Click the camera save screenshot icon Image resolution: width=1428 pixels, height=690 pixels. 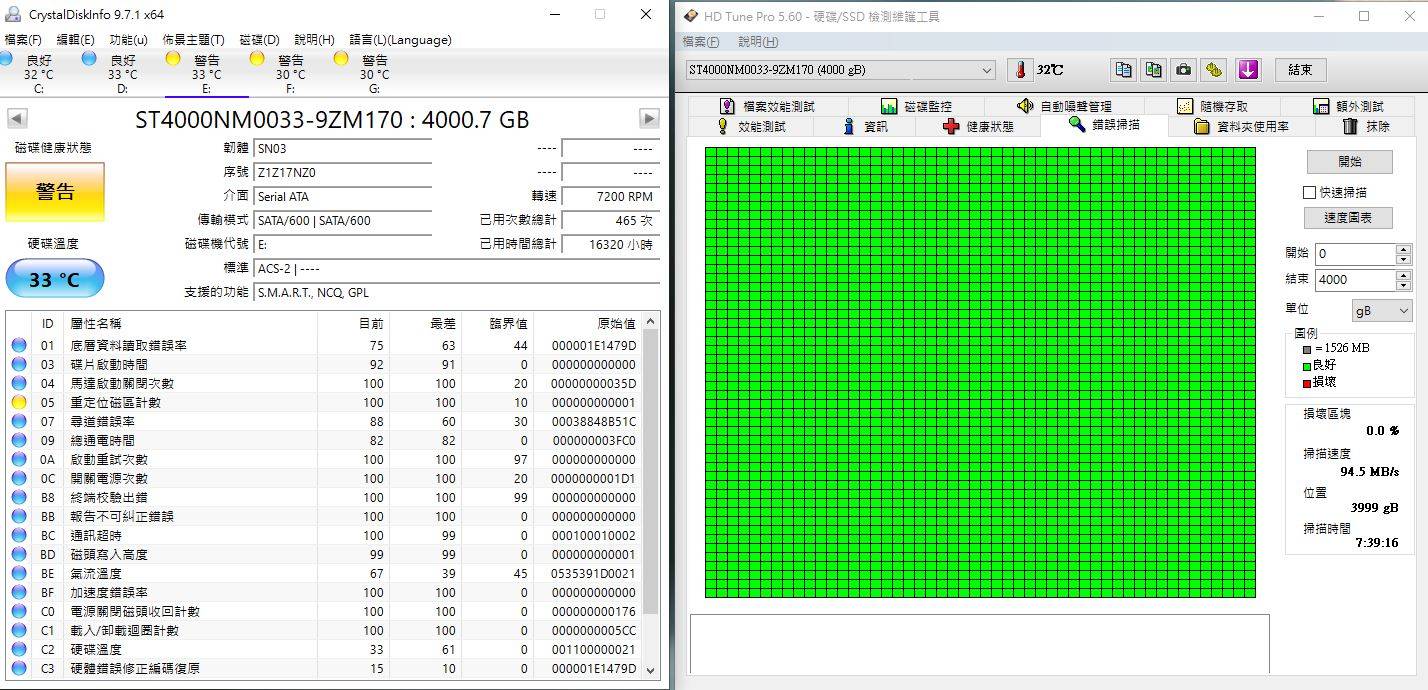1183,70
